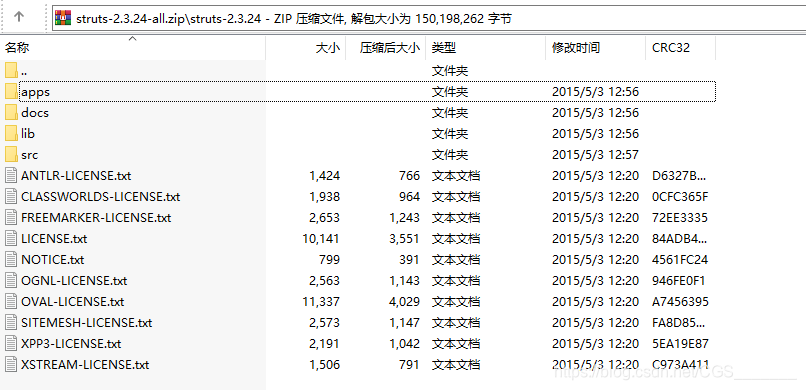
Task: Click the XPP3-LICENSE.txt file icon
Action: tap(11, 344)
